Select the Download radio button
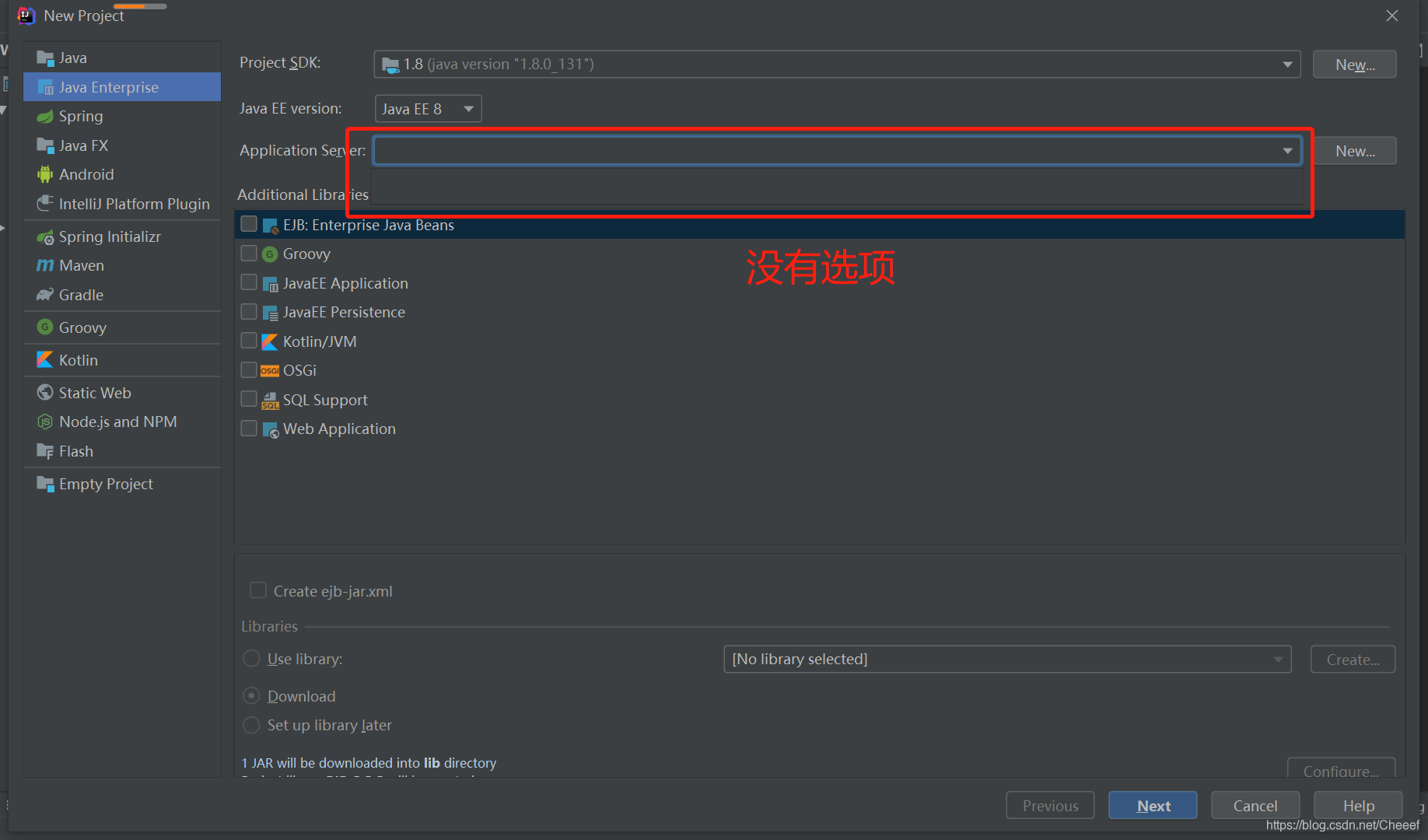Image resolution: width=1428 pixels, height=840 pixels. (251, 695)
